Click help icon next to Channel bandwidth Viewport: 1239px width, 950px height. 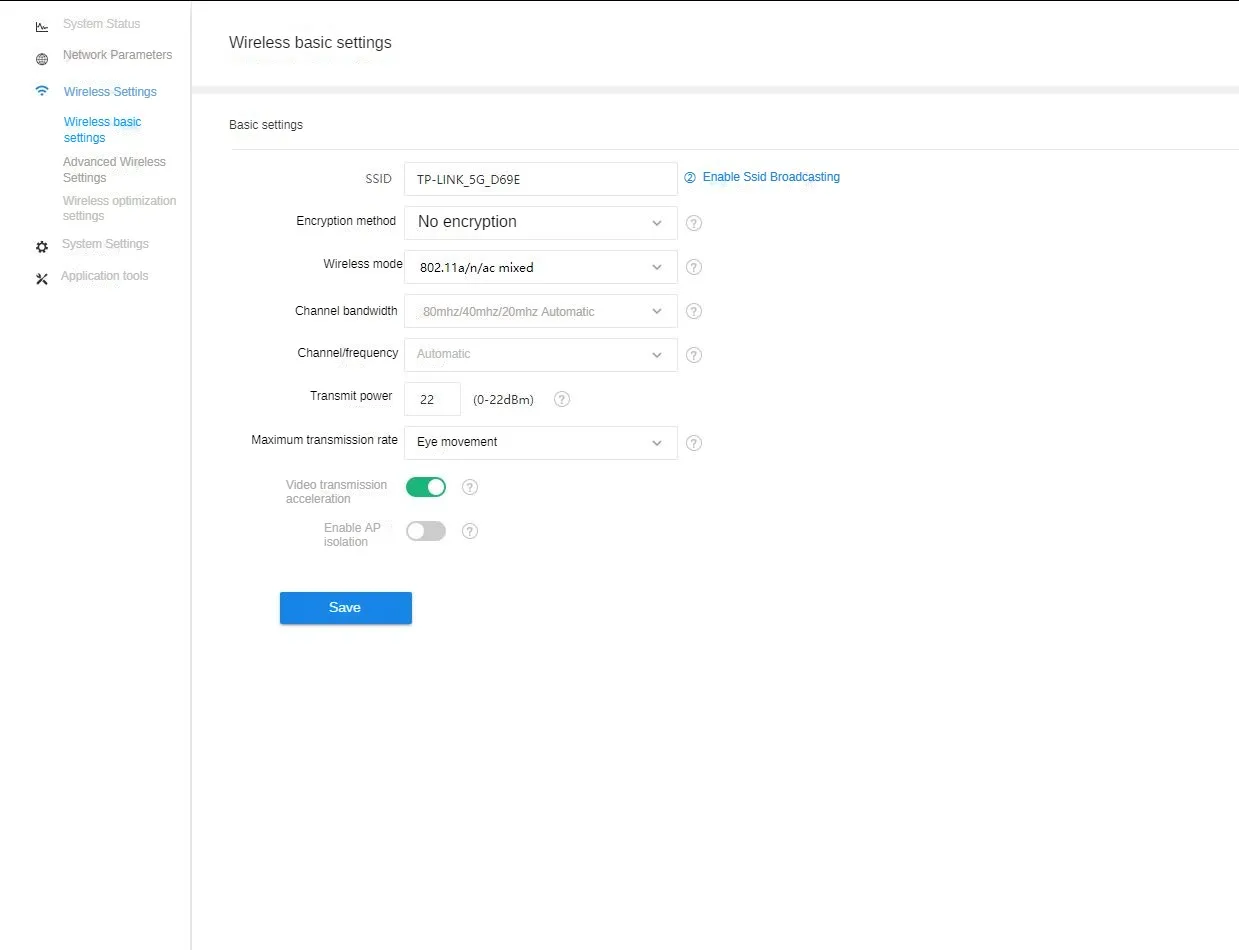694,311
